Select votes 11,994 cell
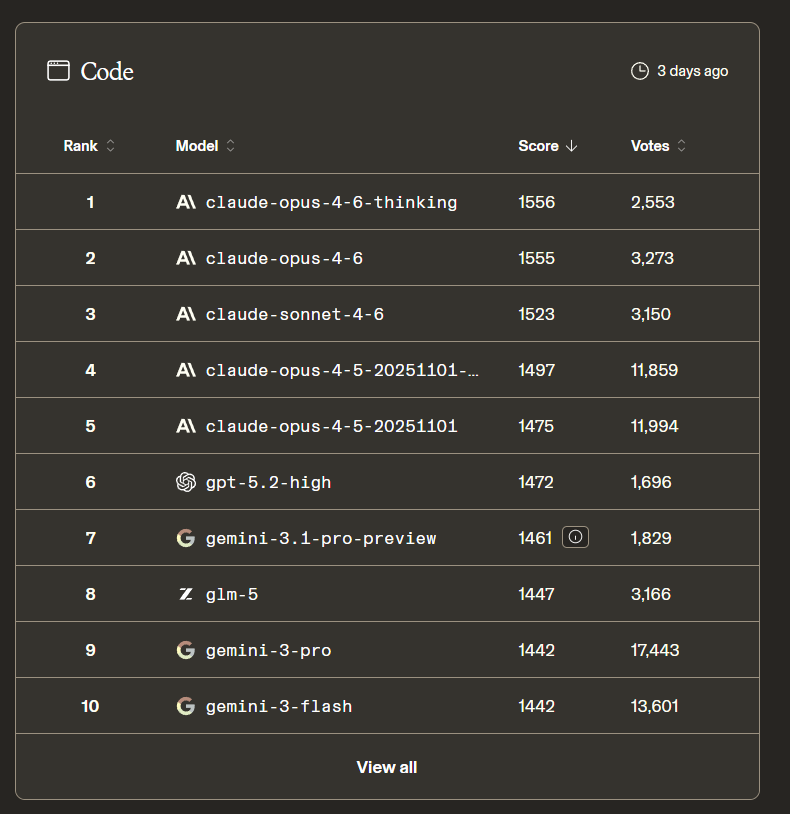 click(x=655, y=426)
